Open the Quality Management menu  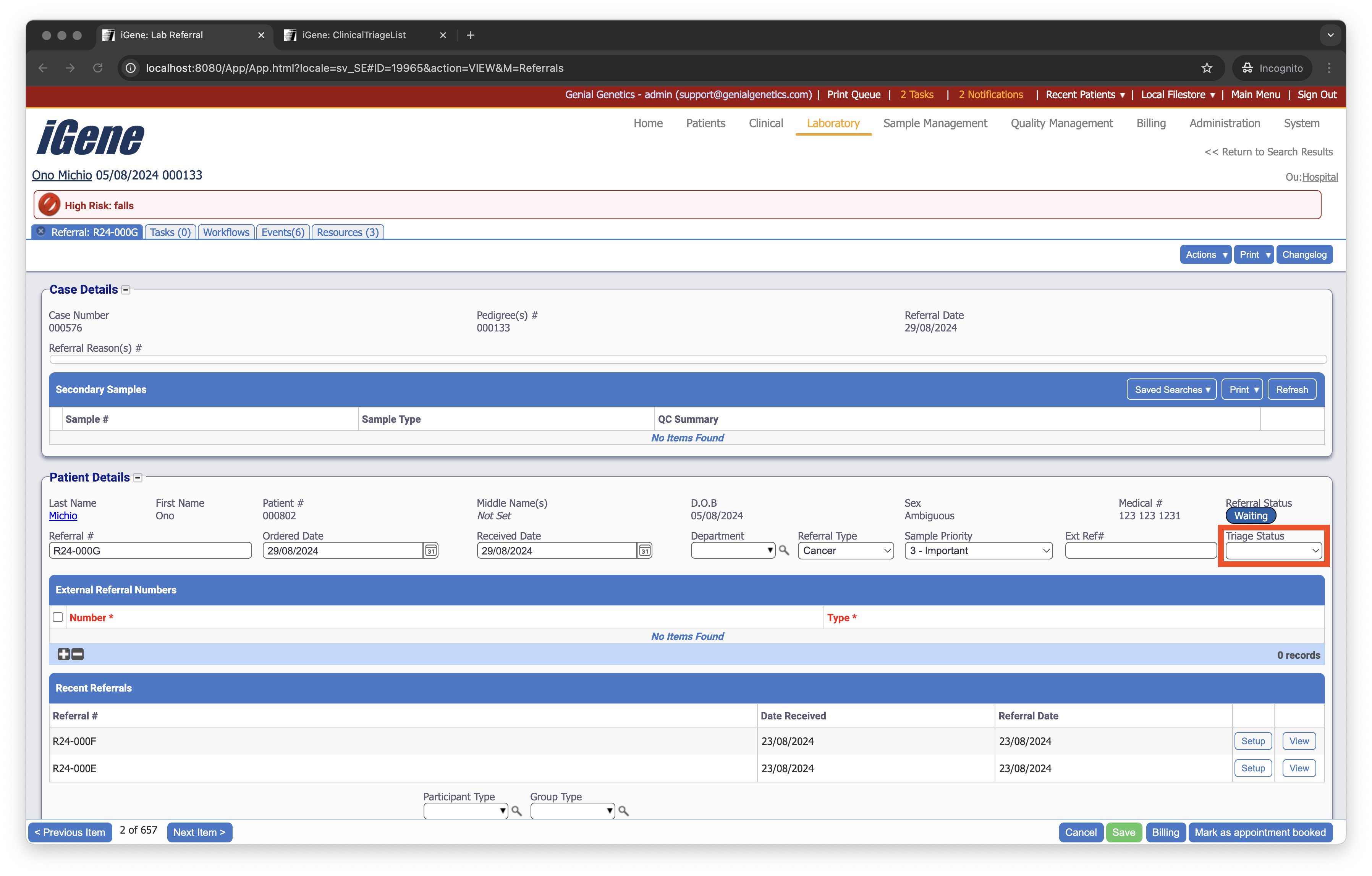1061,123
